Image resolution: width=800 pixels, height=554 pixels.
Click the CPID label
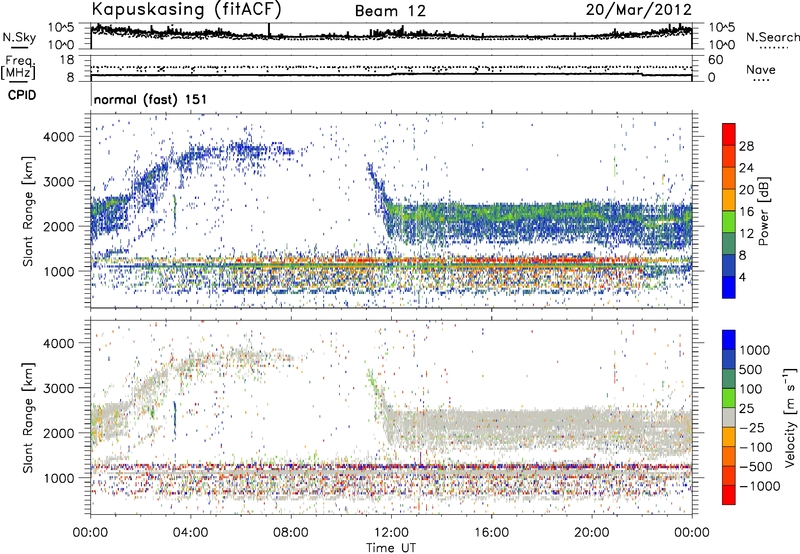22,95
